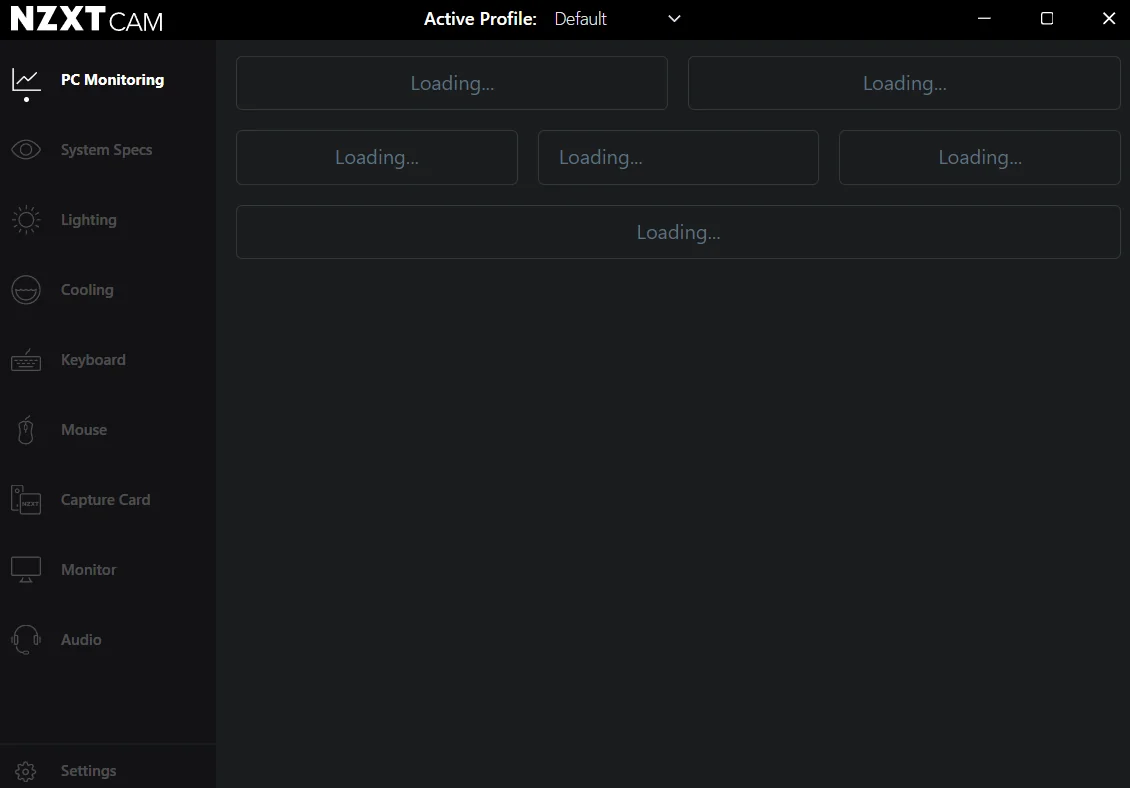This screenshot has width=1130, height=788.
Task: Open the PC Monitoring section
Action: (x=112, y=80)
